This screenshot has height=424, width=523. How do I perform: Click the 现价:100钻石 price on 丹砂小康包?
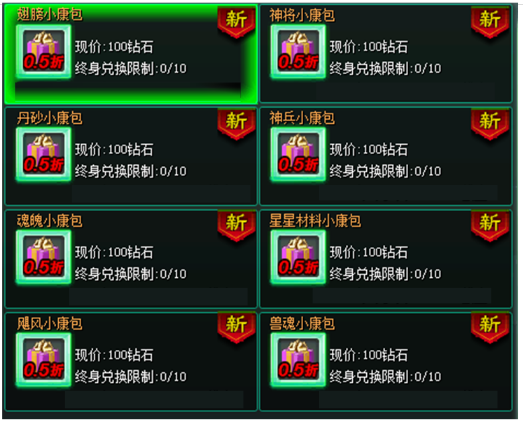(x=114, y=149)
